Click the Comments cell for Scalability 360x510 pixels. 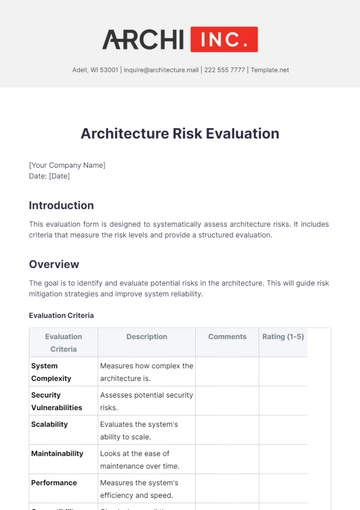(x=227, y=430)
